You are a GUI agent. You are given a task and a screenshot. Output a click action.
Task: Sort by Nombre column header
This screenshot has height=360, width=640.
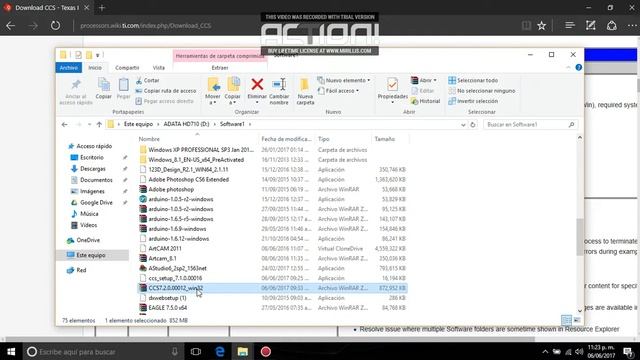tap(149, 139)
